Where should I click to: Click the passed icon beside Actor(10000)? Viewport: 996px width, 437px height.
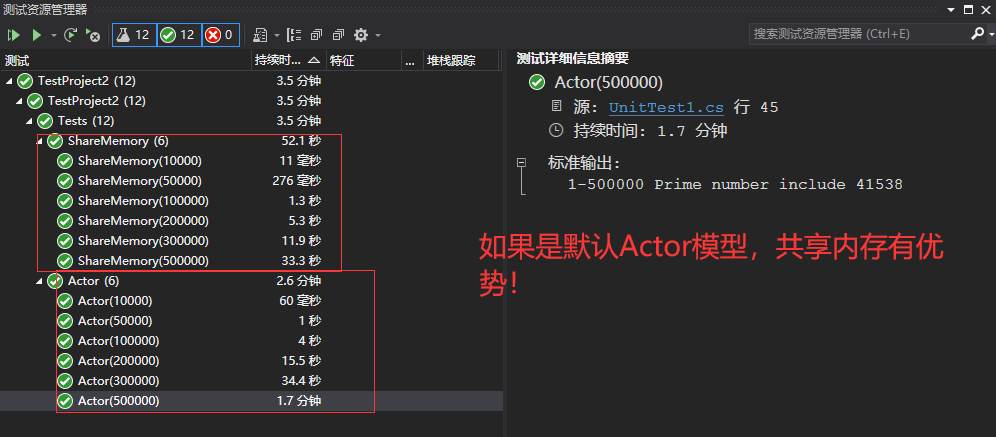[65, 301]
